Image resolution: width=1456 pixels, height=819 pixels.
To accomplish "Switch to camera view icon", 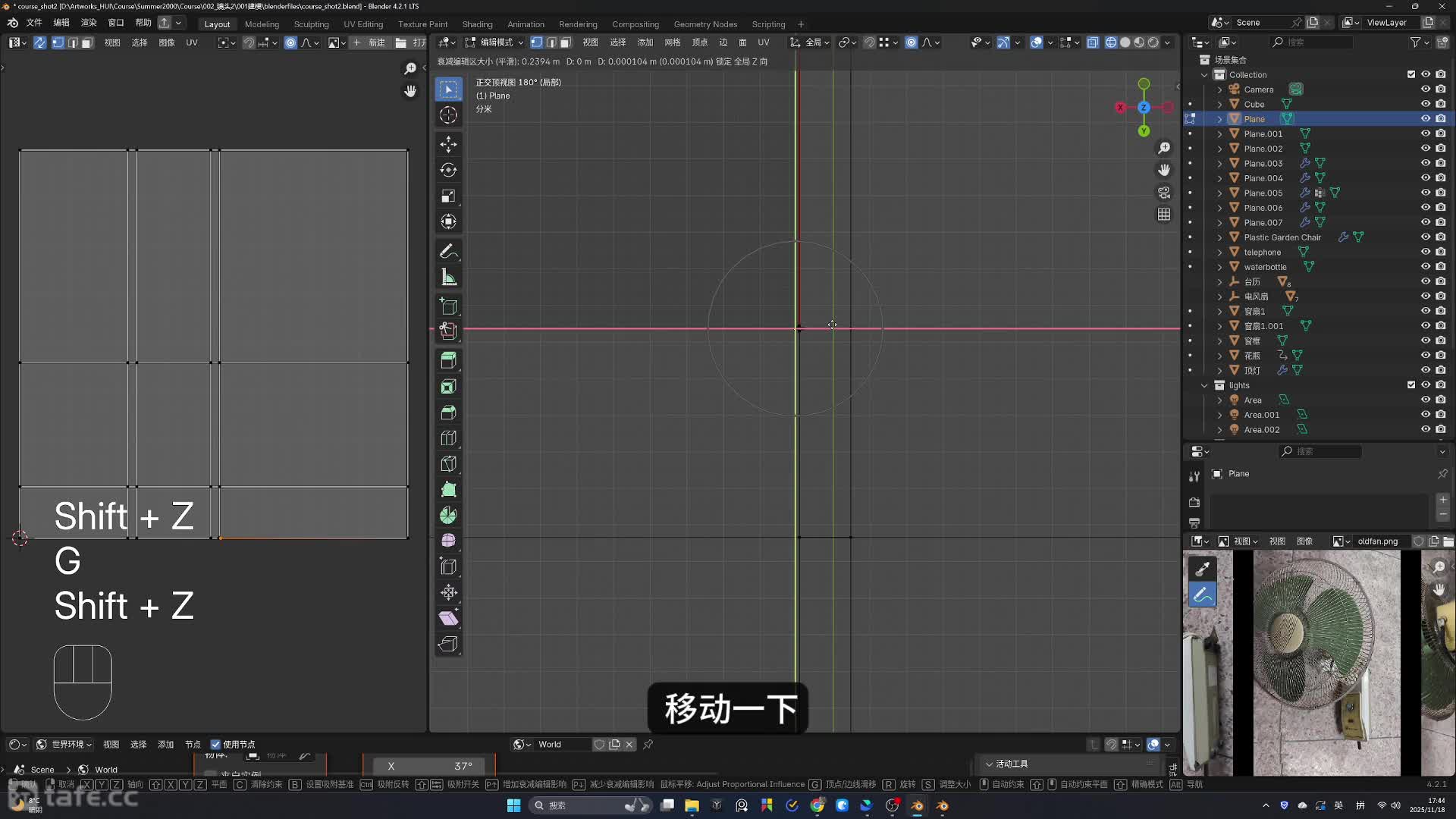I will [1164, 193].
